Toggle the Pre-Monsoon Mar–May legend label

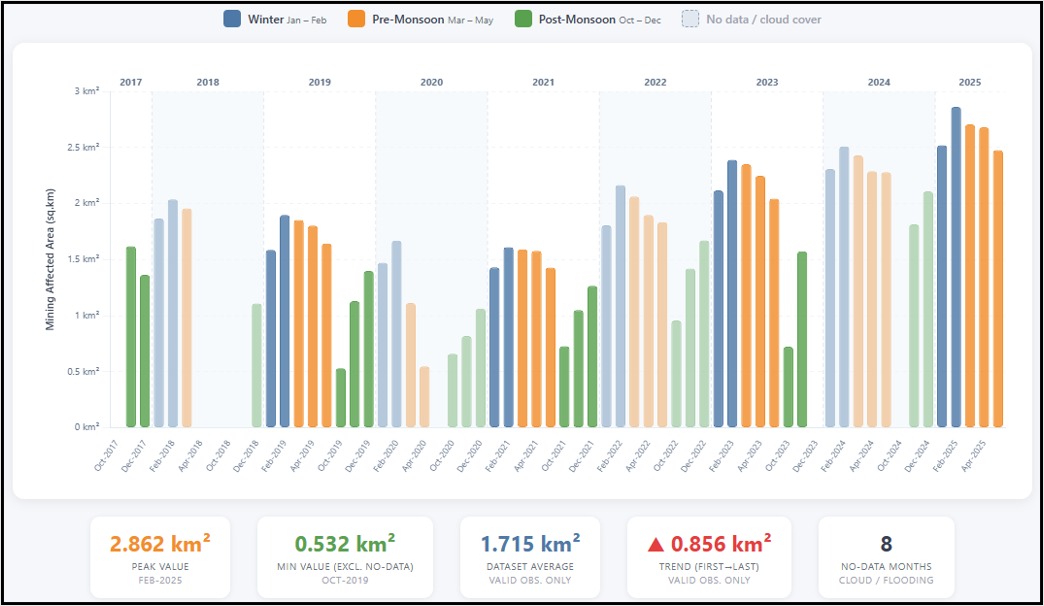(x=433, y=20)
